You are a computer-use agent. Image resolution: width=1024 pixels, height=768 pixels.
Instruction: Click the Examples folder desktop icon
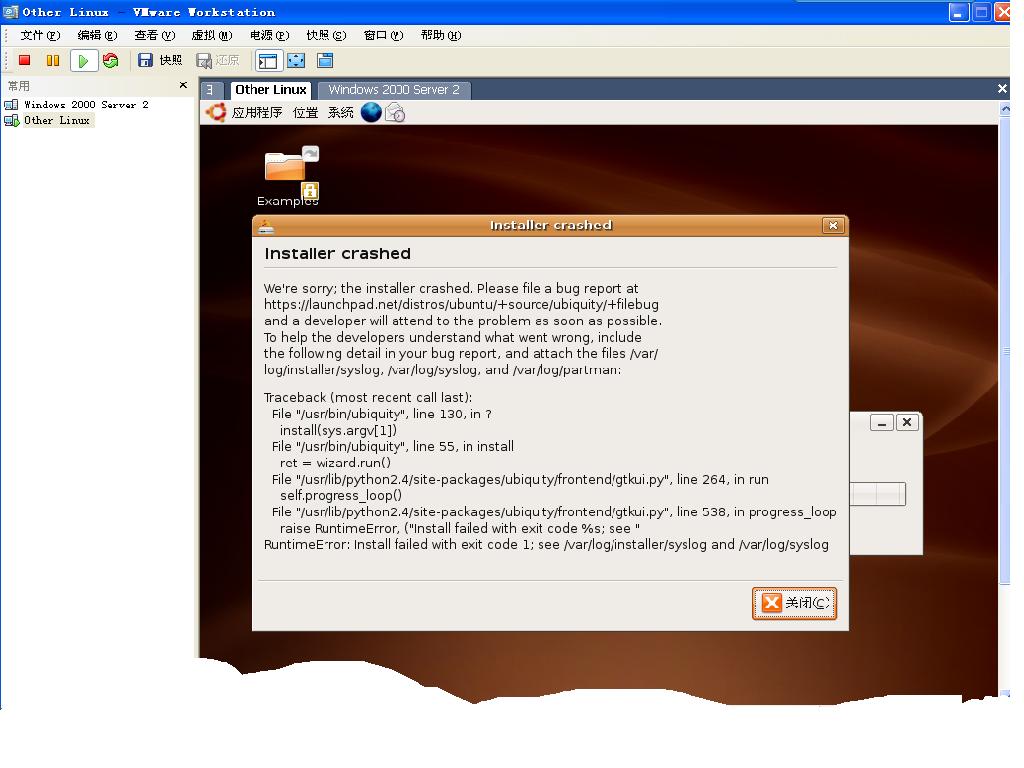tap(291, 171)
